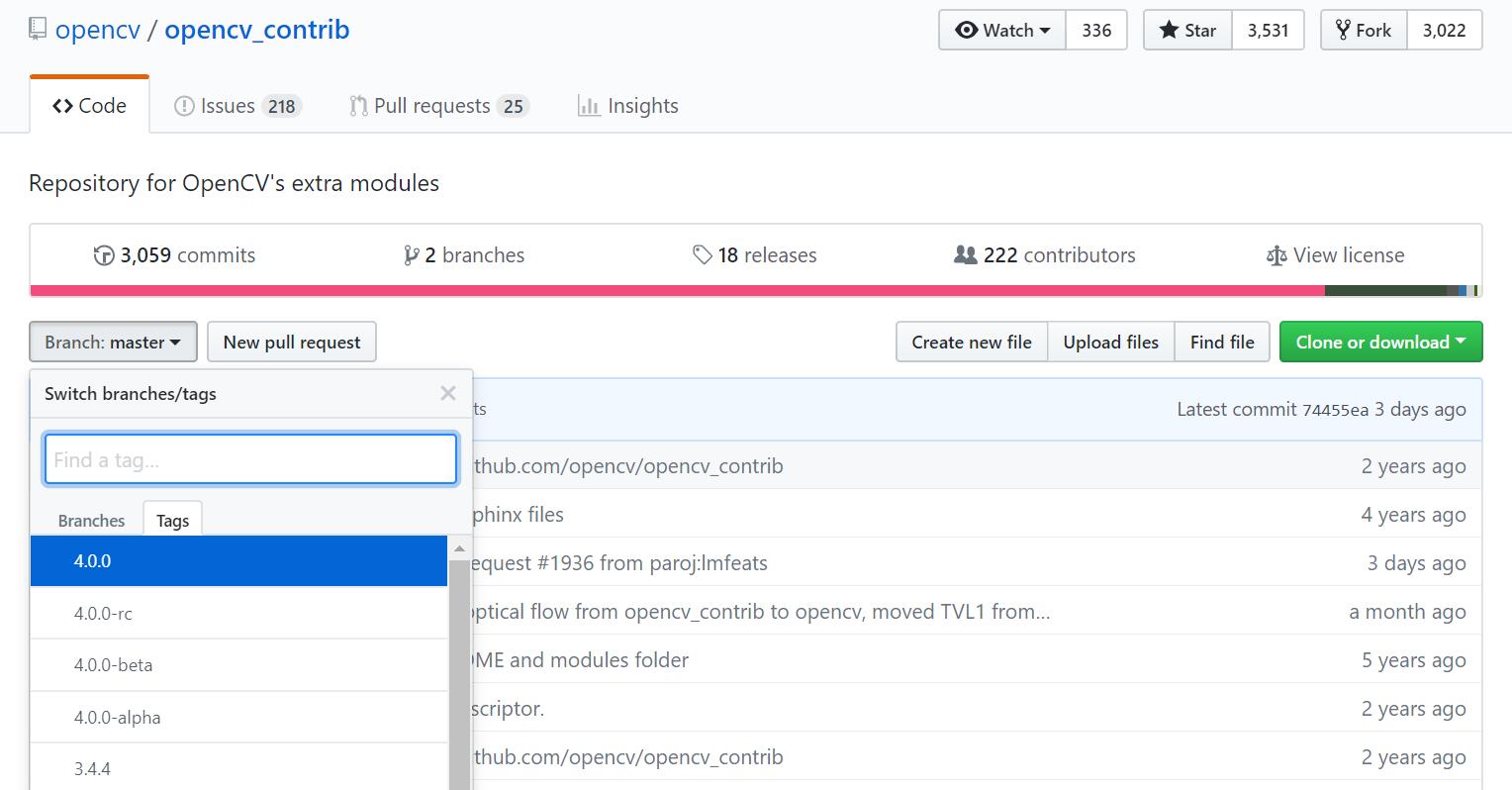
Task: Click the eye icon in Watch button
Action: [x=966, y=30]
